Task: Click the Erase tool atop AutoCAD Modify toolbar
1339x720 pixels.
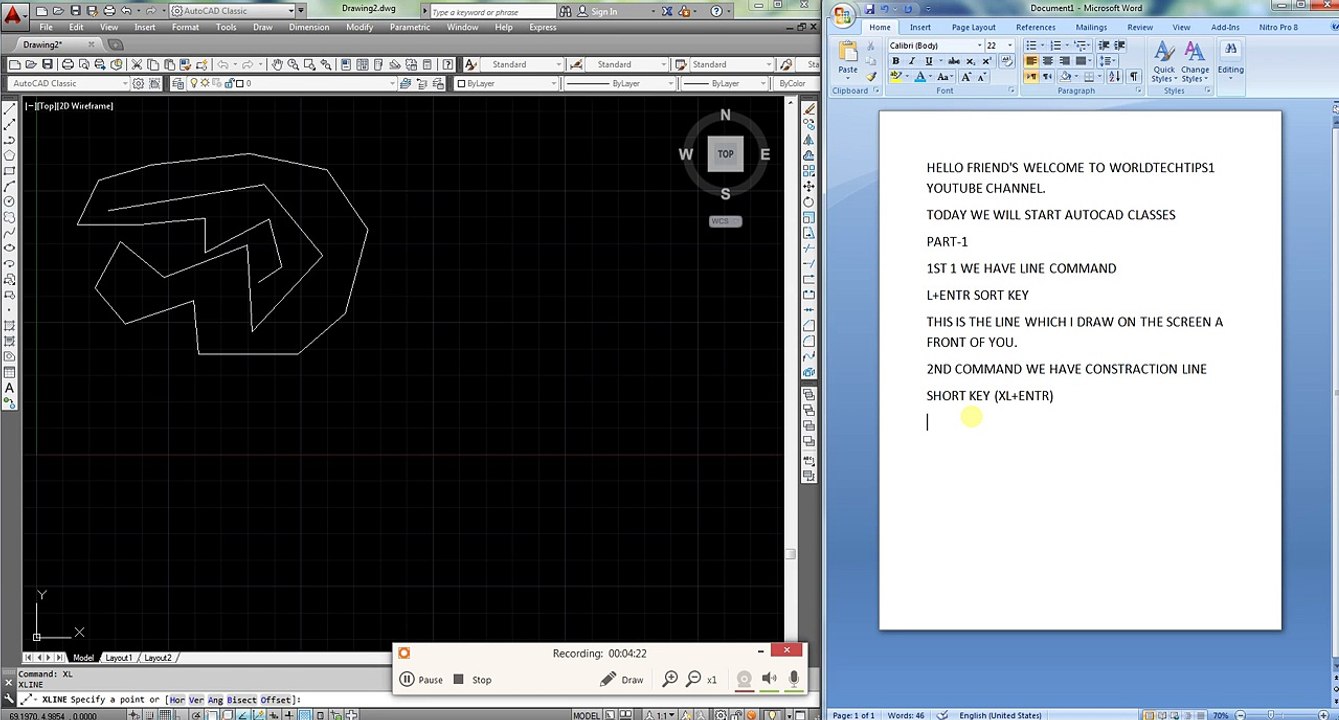Action: click(809, 108)
